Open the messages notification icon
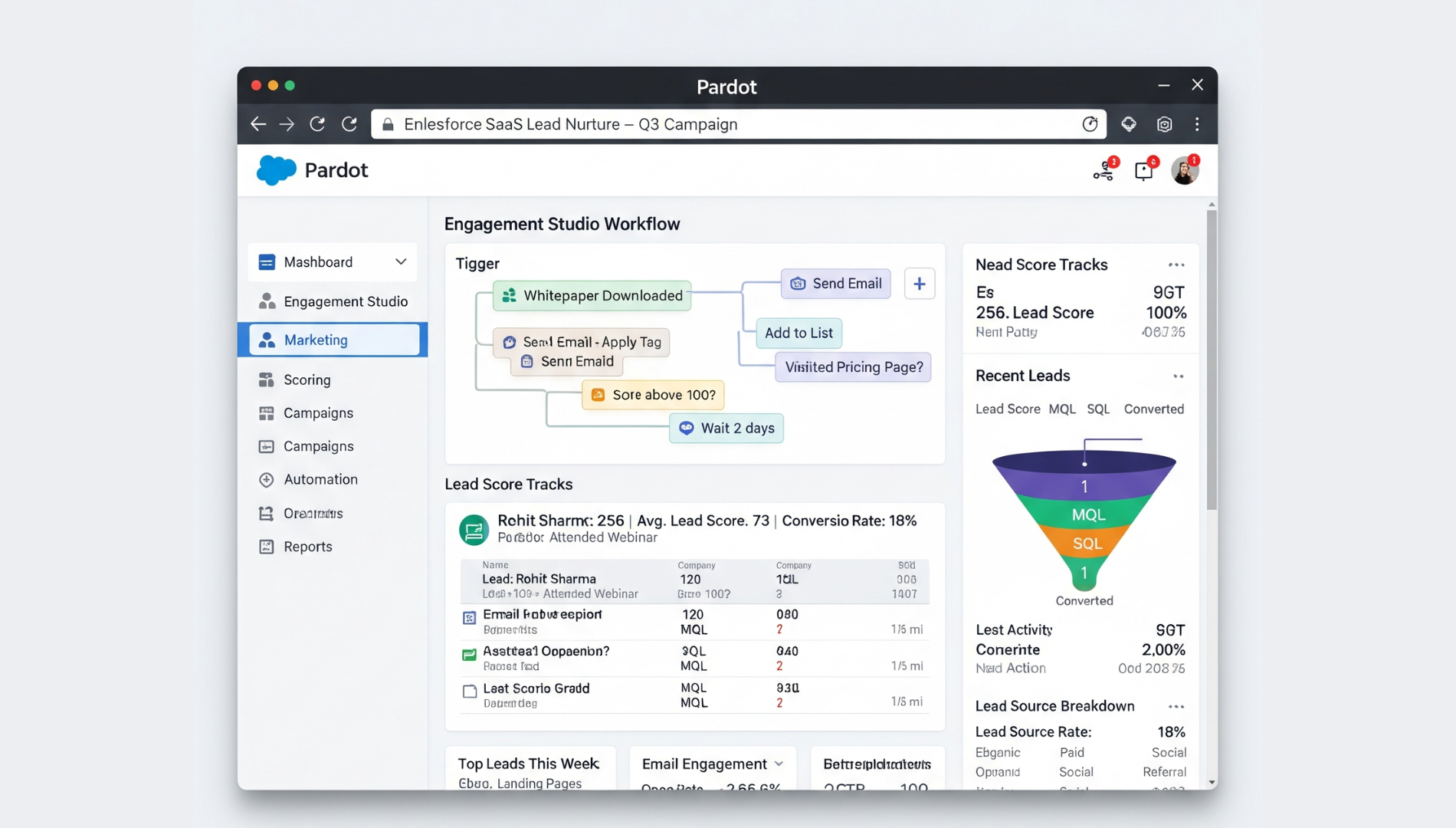The width and height of the screenshot is (1456, 828). 1145,170
